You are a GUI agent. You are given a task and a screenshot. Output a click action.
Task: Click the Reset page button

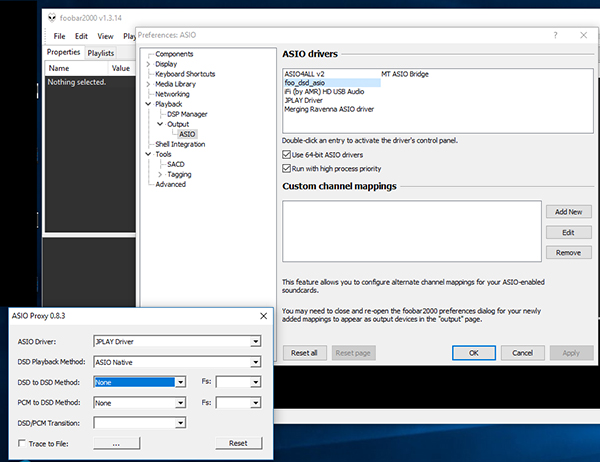(x=353, y=353)
